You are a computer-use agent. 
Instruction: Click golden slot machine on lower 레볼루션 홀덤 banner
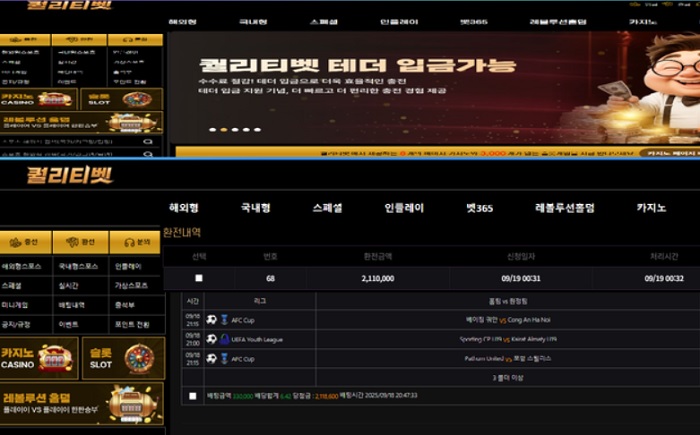point(132,404)
